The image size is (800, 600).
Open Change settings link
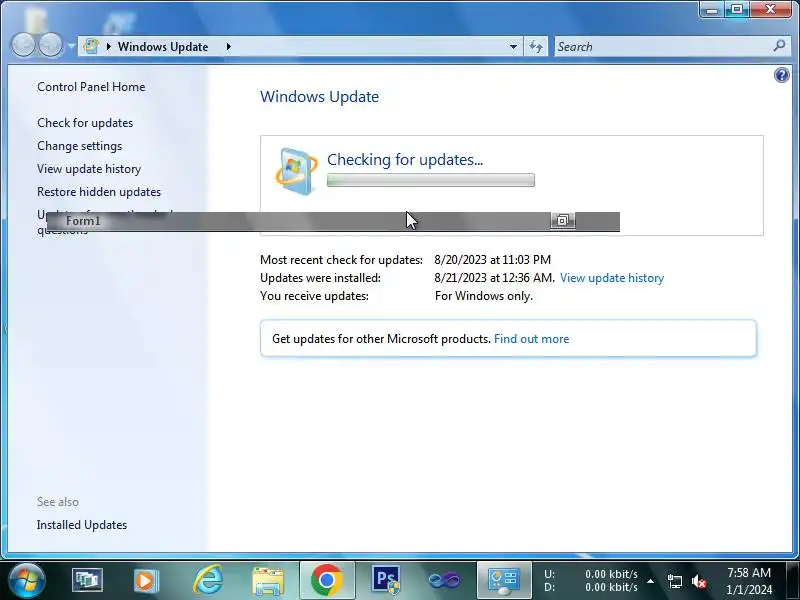tap(80, 146)
